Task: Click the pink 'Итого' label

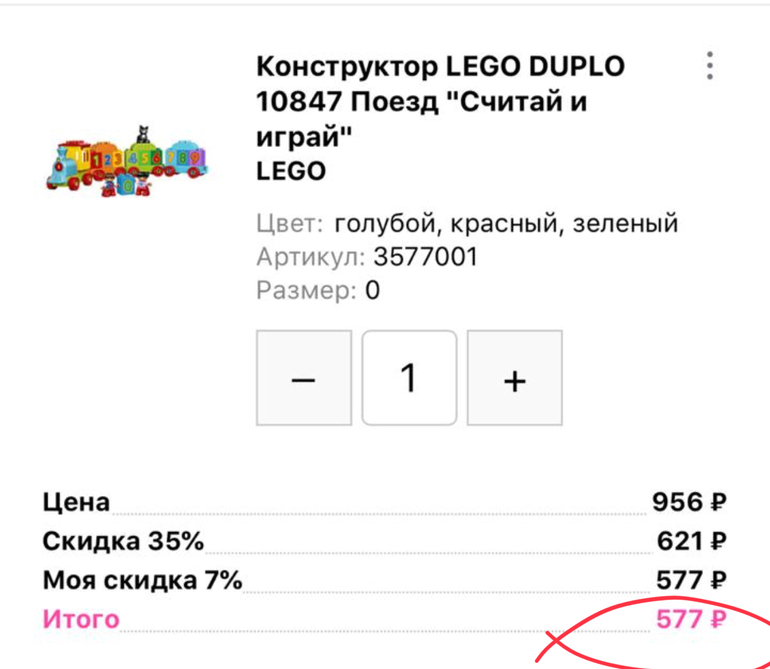Action: coord(80,619)
